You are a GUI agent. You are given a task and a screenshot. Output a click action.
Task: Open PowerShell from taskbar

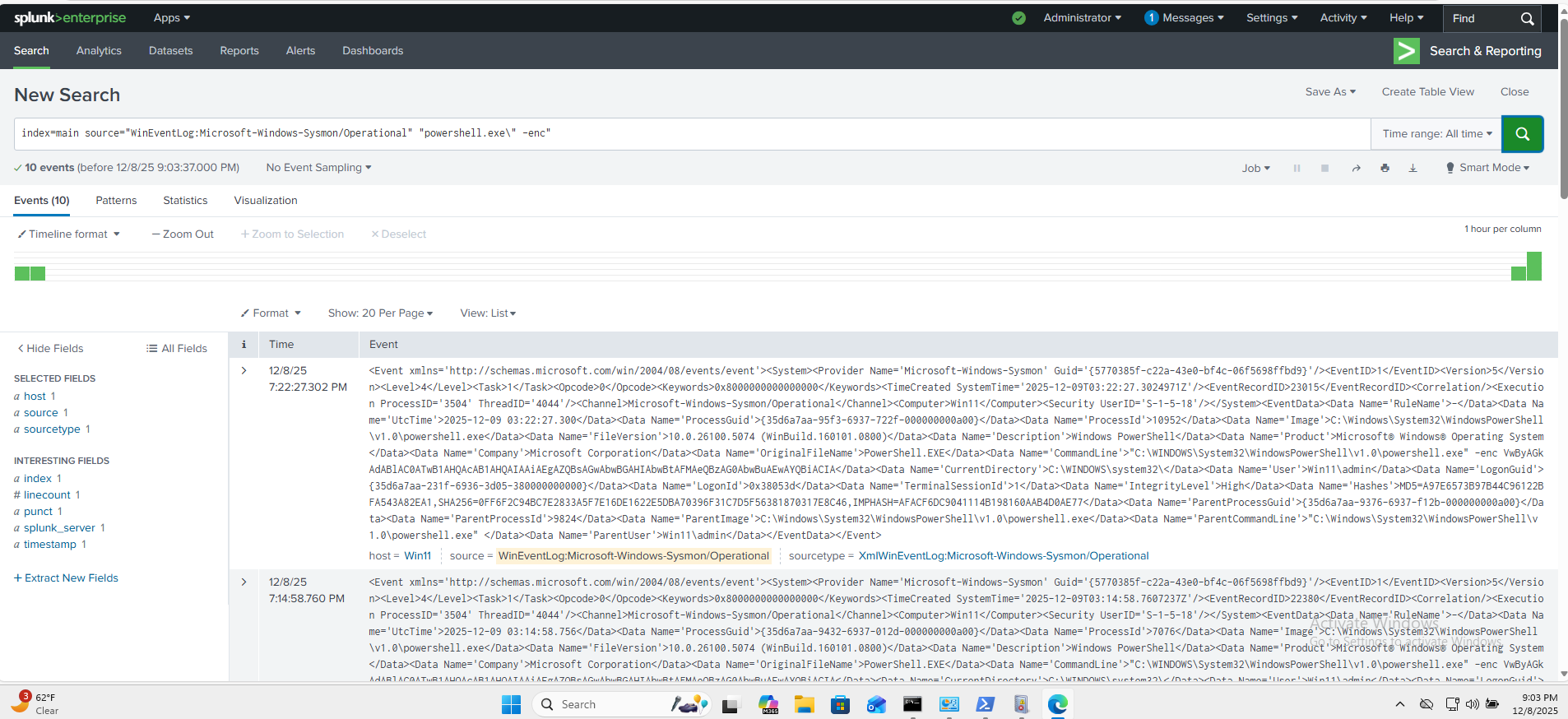coord(985,704)
